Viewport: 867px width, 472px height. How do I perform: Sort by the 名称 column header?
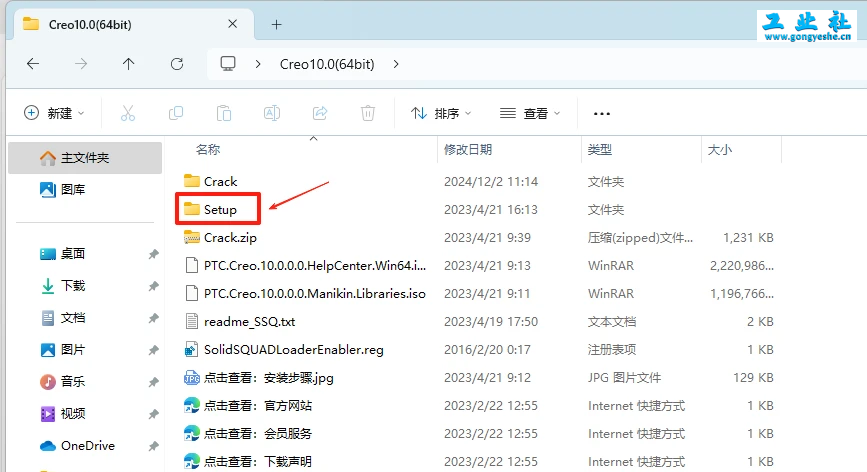pyautogui.click(x=208, y=149)
